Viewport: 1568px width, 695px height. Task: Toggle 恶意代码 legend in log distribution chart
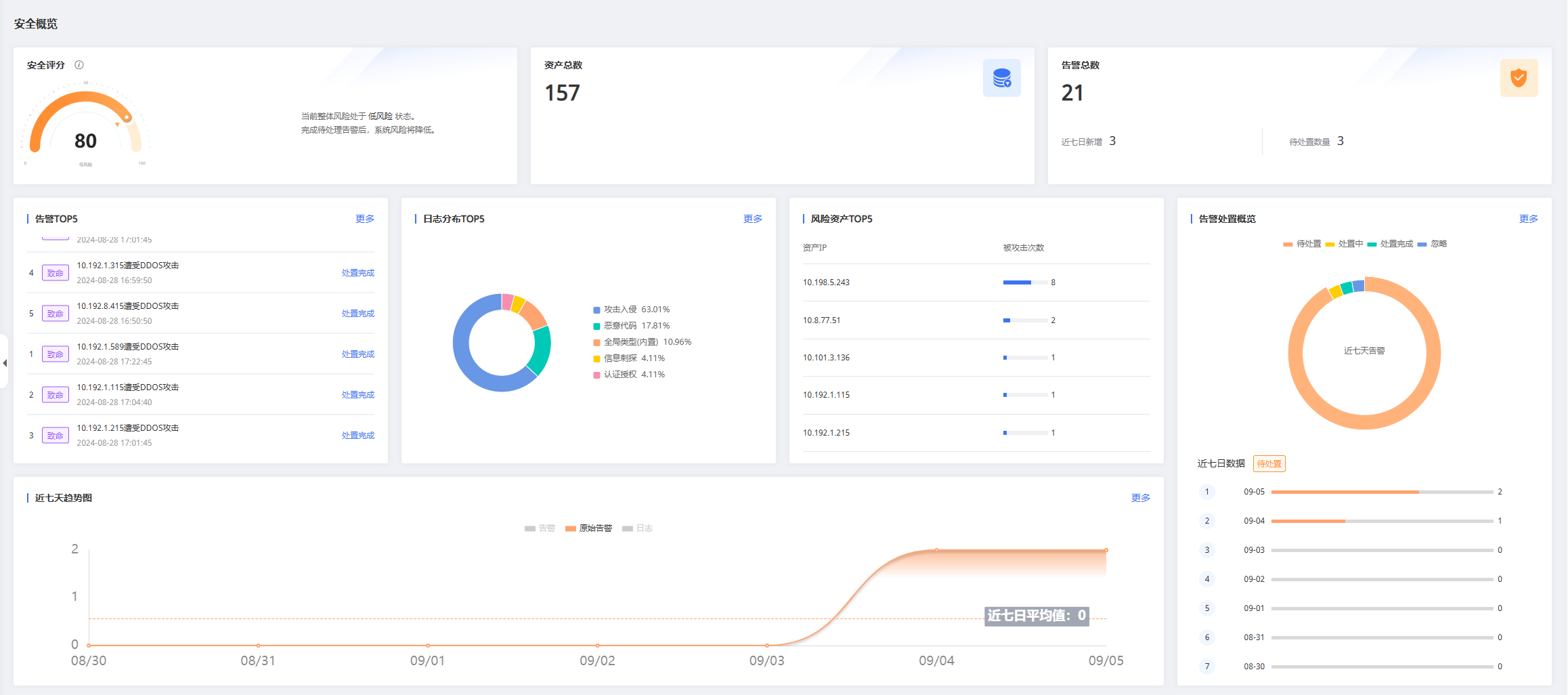[632, 326]
